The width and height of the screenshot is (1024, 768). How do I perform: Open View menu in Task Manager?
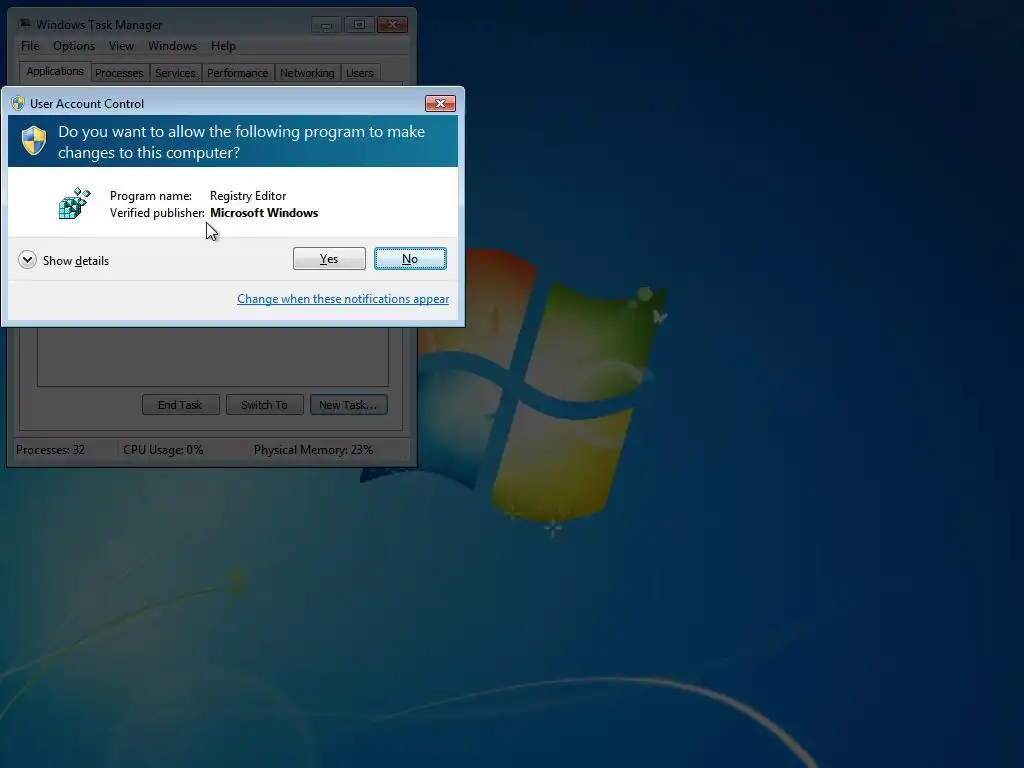pyautogui.click(x=121, y=46)
